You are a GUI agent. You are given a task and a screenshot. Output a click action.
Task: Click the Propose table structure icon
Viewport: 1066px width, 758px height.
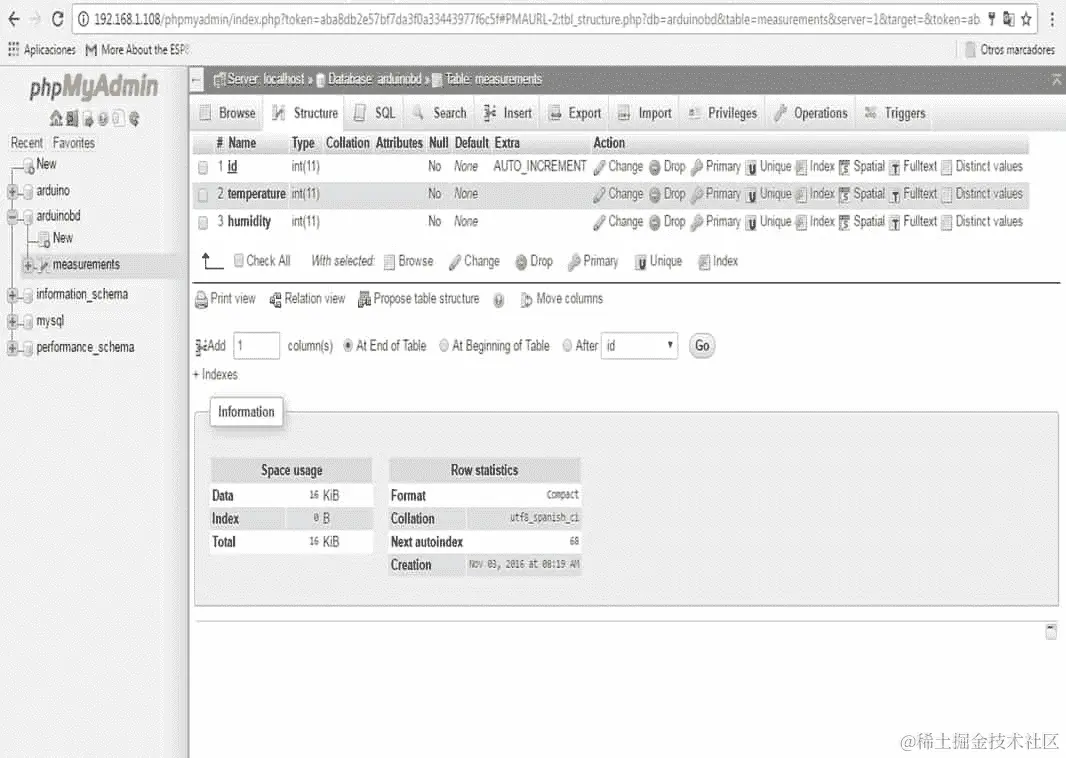click(364, 299)
